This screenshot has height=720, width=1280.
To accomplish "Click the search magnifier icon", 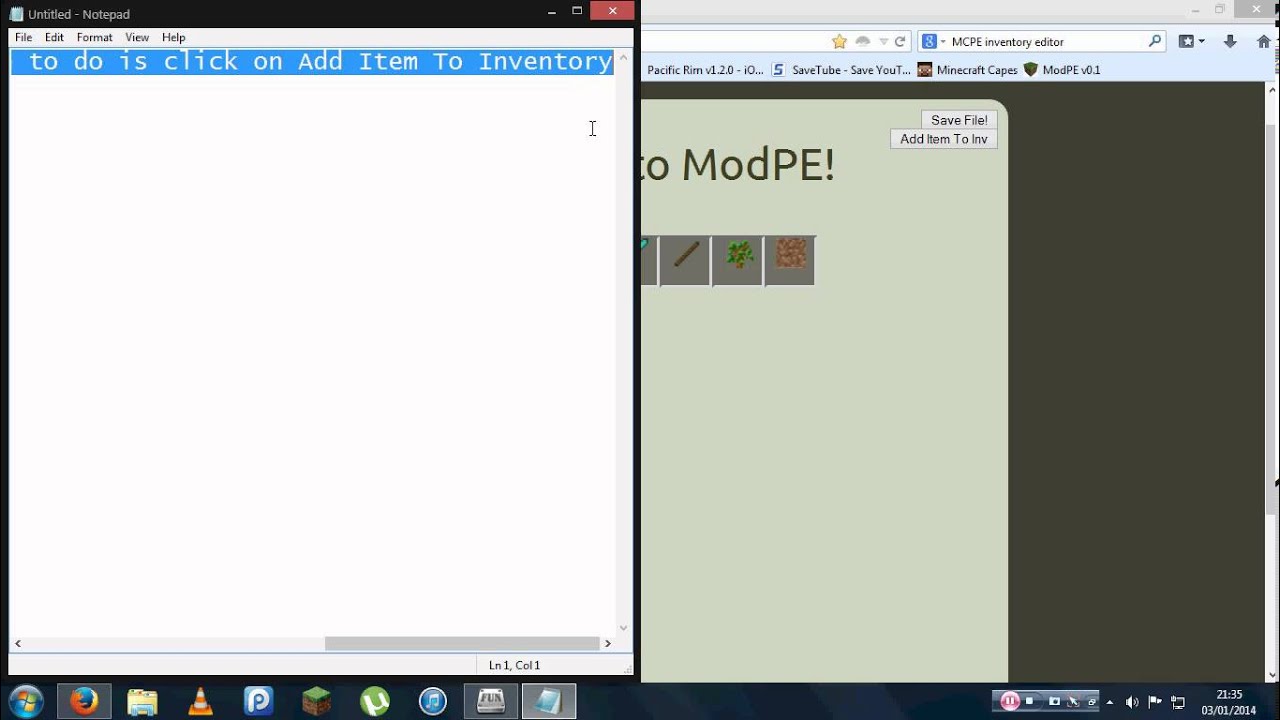I will [x=1155, y=42].
